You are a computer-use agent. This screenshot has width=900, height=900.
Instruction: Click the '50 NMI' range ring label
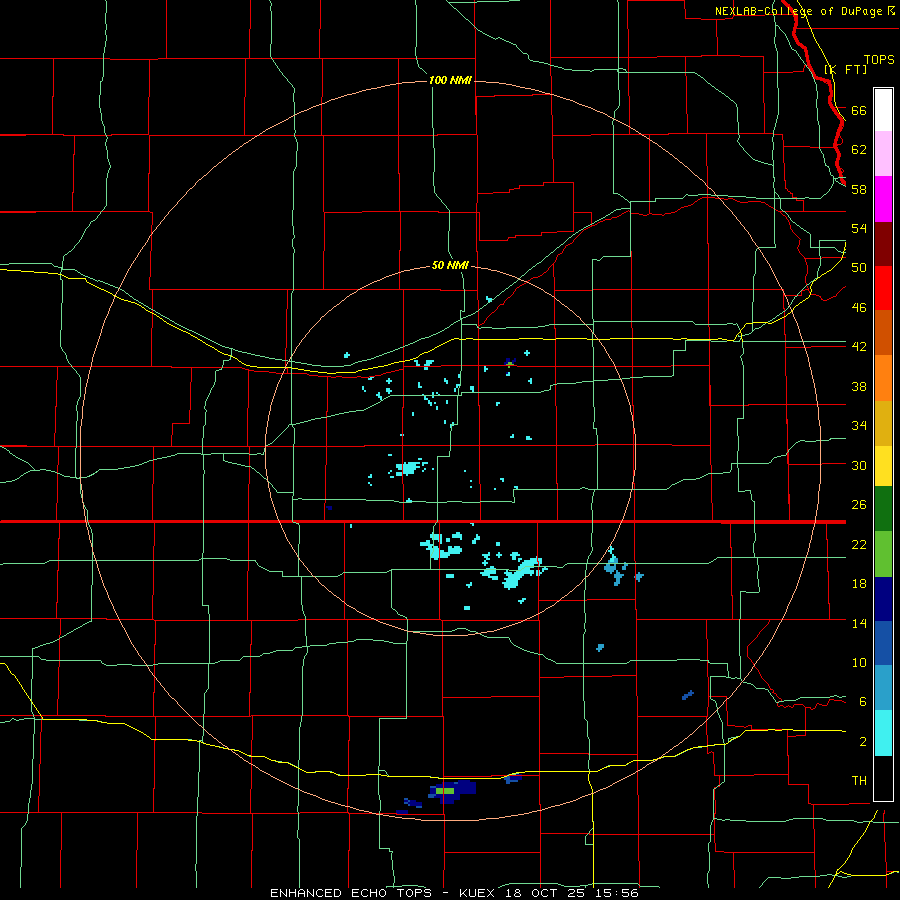[450, 265]
